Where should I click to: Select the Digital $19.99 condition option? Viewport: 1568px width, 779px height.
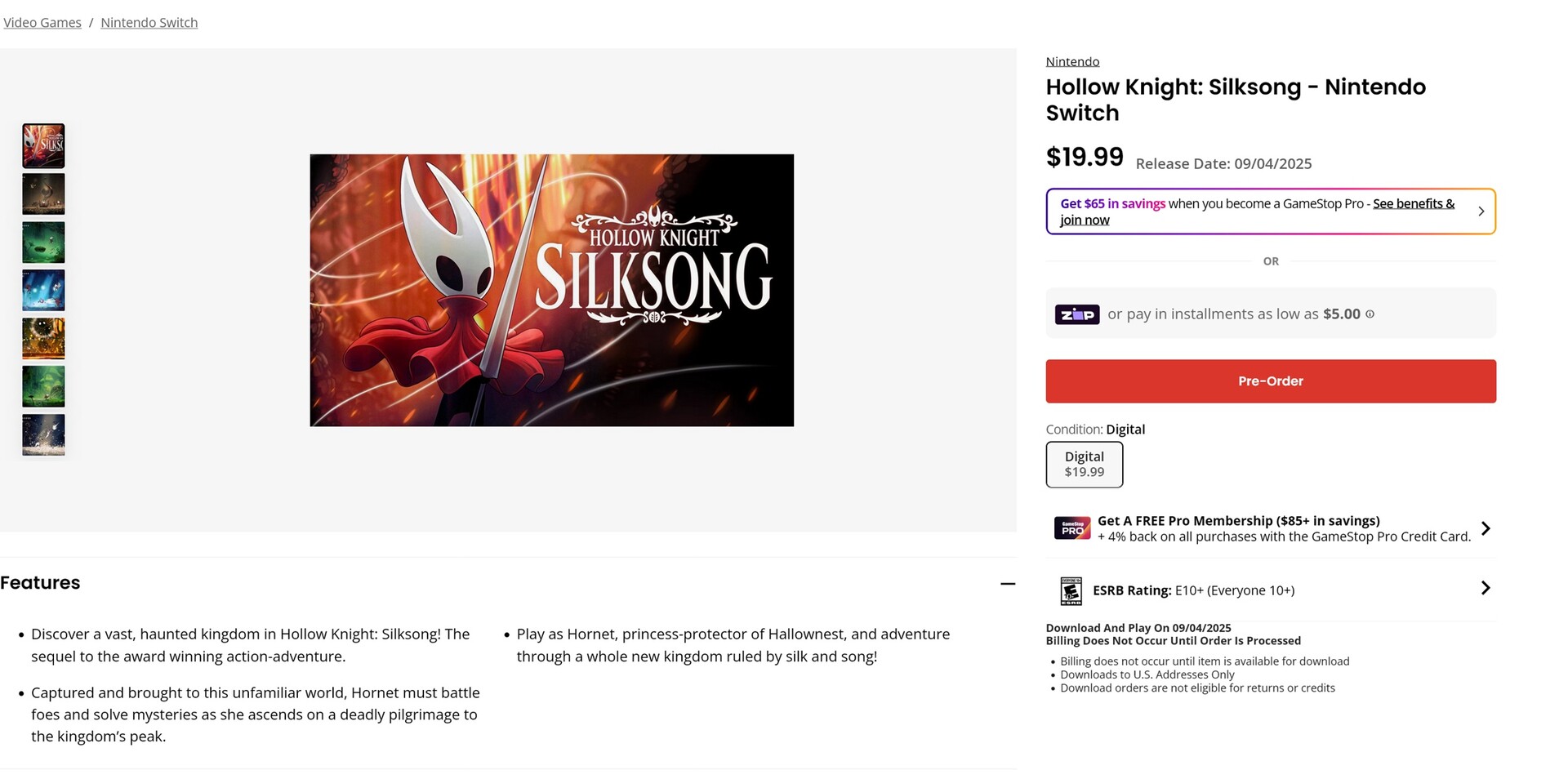pyautogui.click(x=1084, y=465)
